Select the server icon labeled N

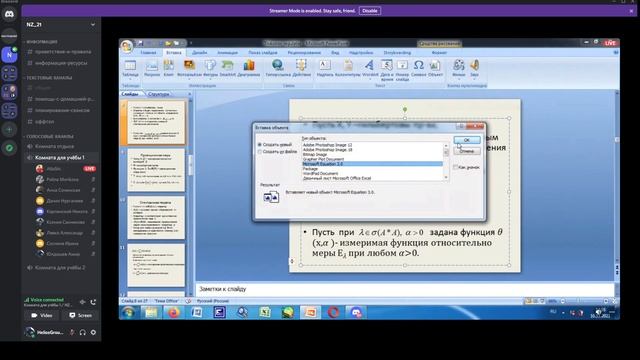[x=9, y=55]
